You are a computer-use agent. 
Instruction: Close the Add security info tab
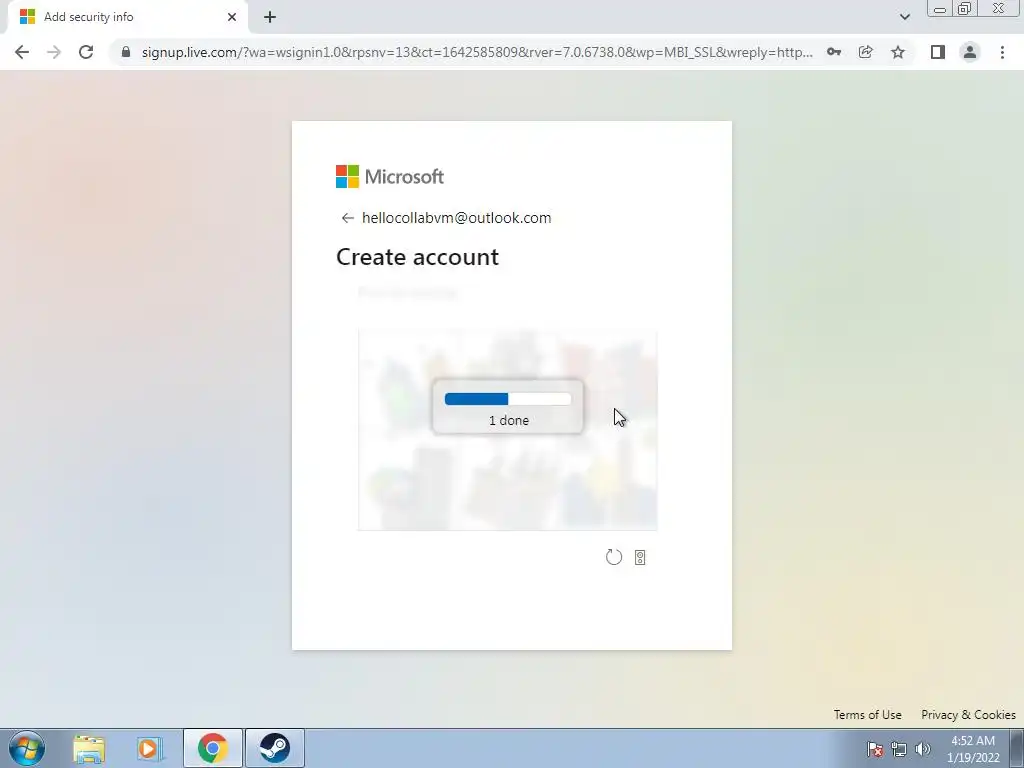[232, 17]
